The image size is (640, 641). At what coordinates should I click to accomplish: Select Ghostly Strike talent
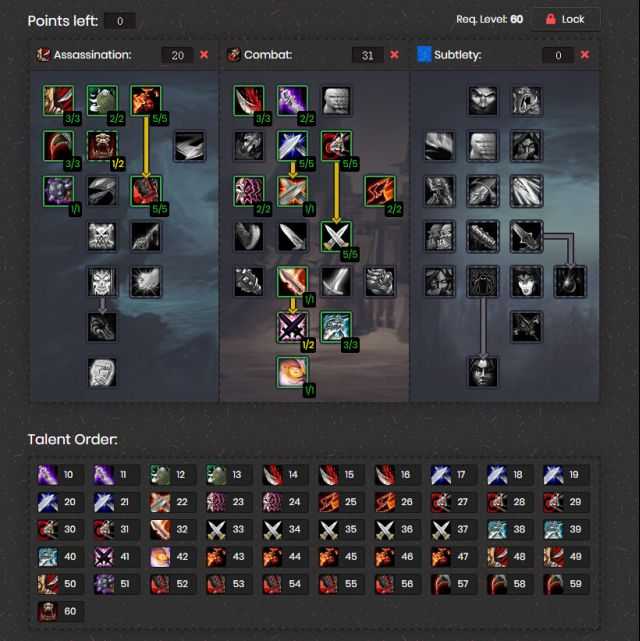coord(483,191)
